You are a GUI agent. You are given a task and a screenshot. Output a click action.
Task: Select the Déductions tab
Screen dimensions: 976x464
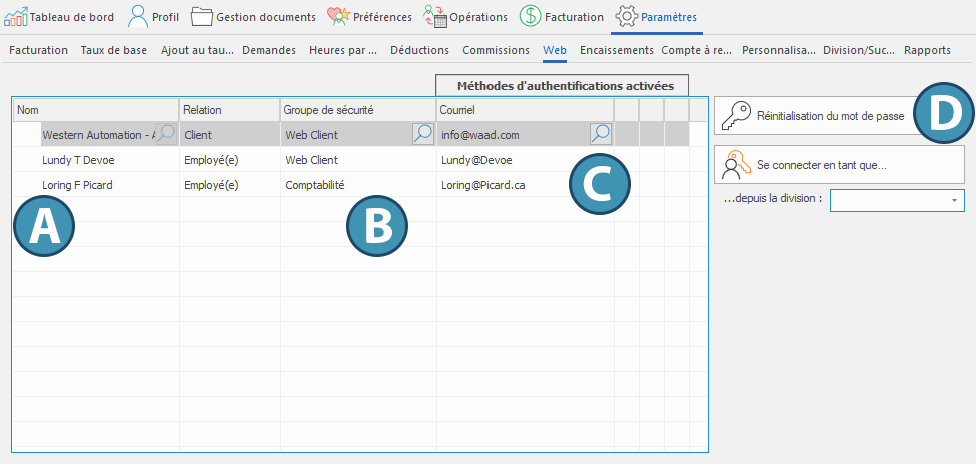(419, 50)
